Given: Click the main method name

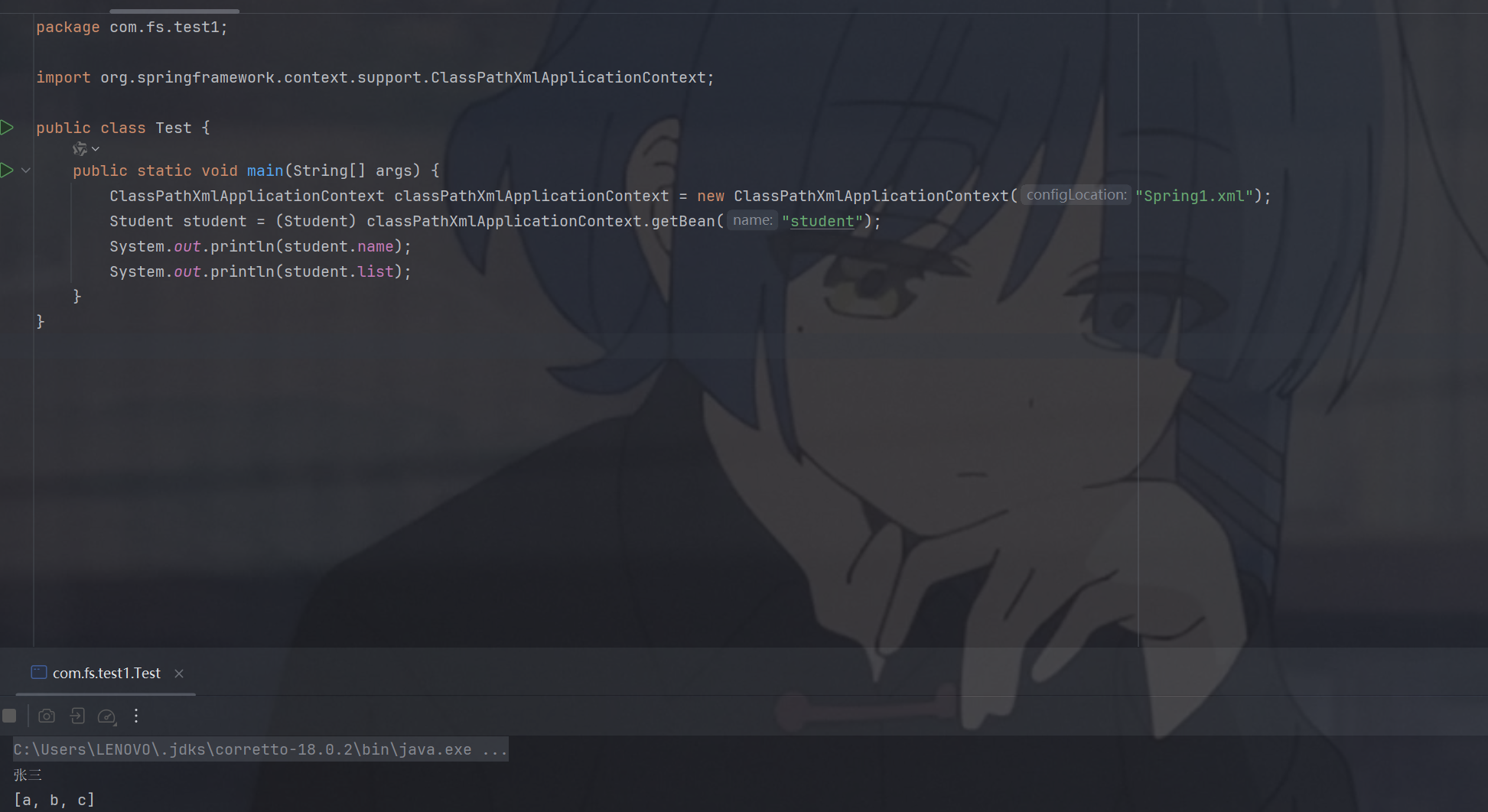Looking at the screenshot, I should pyautogui.click(x=265, y=171).
